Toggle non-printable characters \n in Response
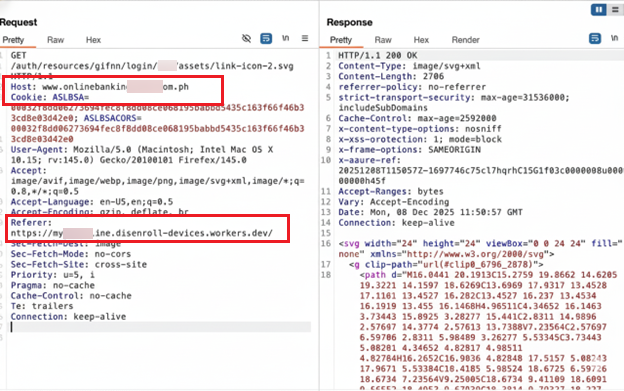624x391 pixels. [x=614, y=38]
